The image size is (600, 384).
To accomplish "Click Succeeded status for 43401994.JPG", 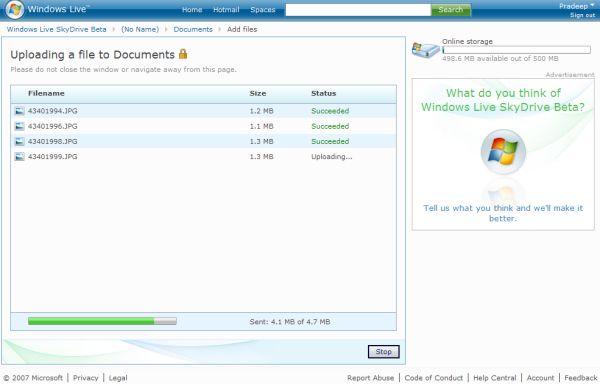I will 330,111.
